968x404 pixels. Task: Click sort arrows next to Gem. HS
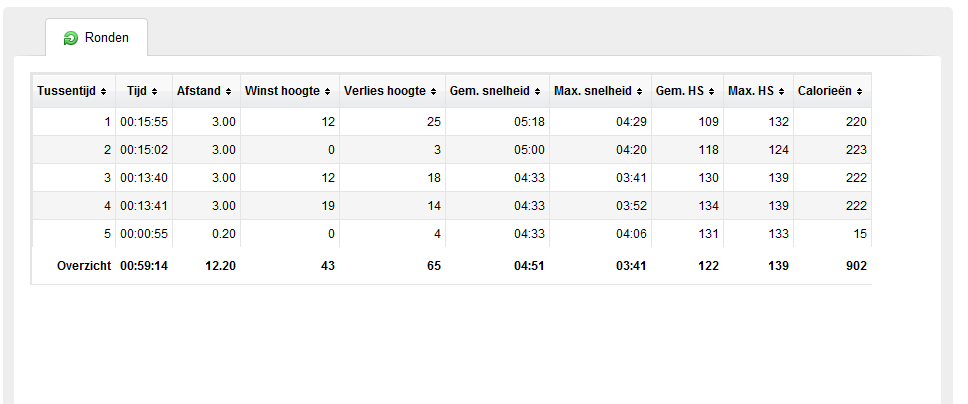click(712, 91)
